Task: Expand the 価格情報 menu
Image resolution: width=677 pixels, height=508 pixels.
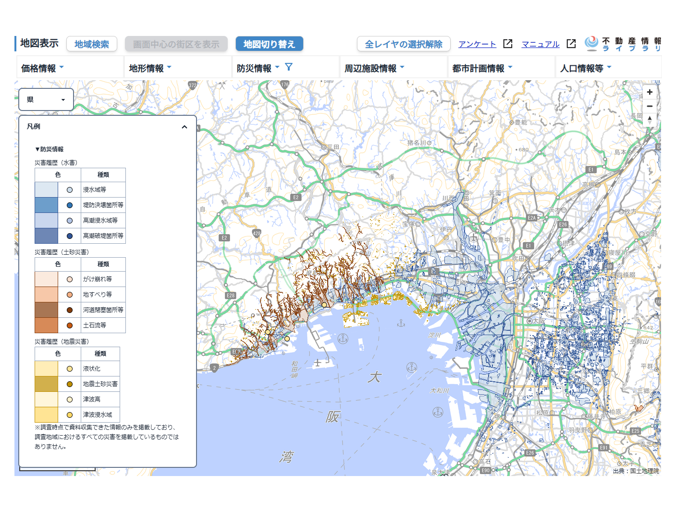Action: point(42,68)
